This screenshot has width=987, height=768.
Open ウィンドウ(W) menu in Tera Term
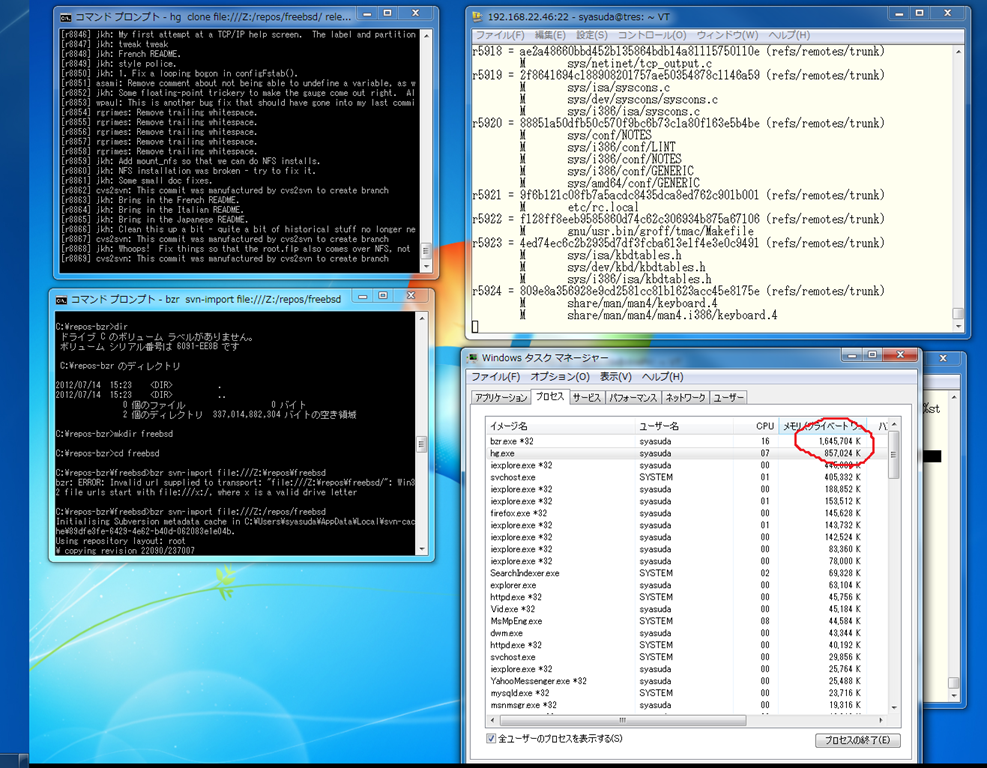728,35
